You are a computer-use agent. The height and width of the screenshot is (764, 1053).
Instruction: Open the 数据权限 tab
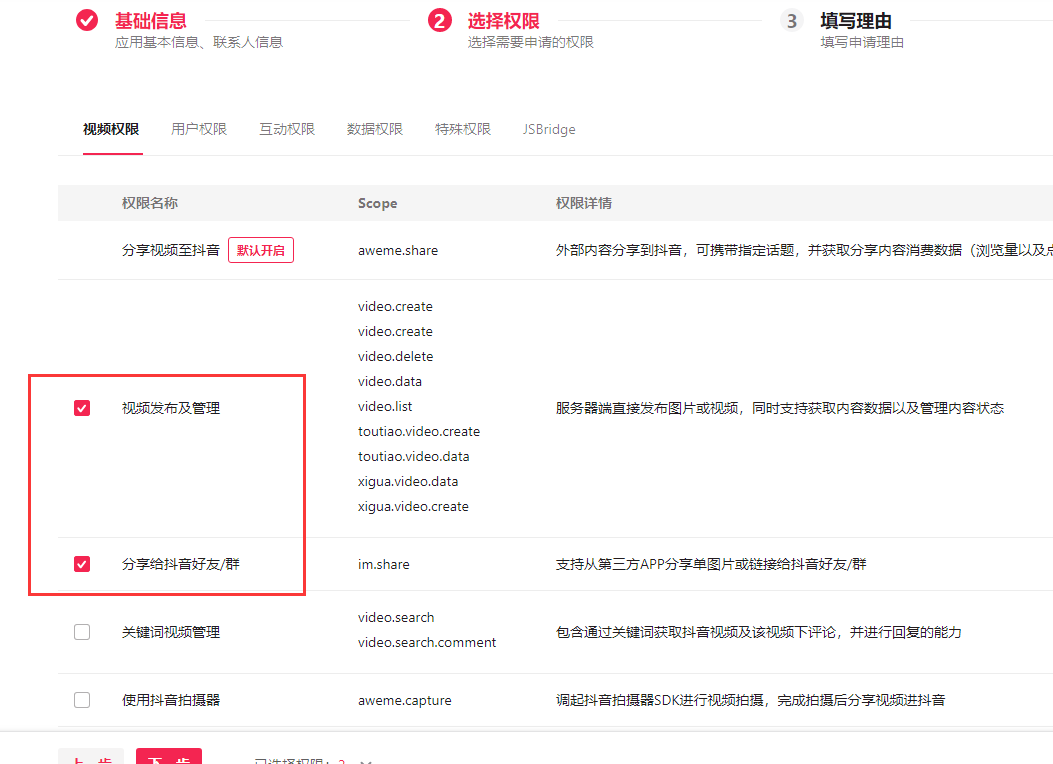point(375,129)
